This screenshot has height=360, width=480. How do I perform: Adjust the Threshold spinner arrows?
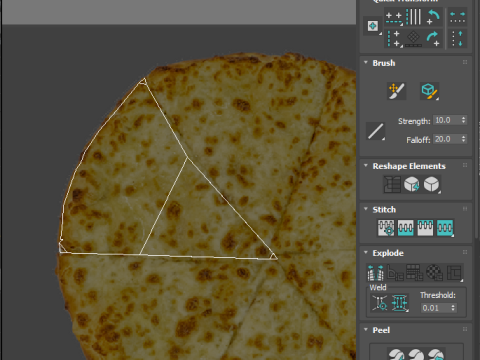453,308
